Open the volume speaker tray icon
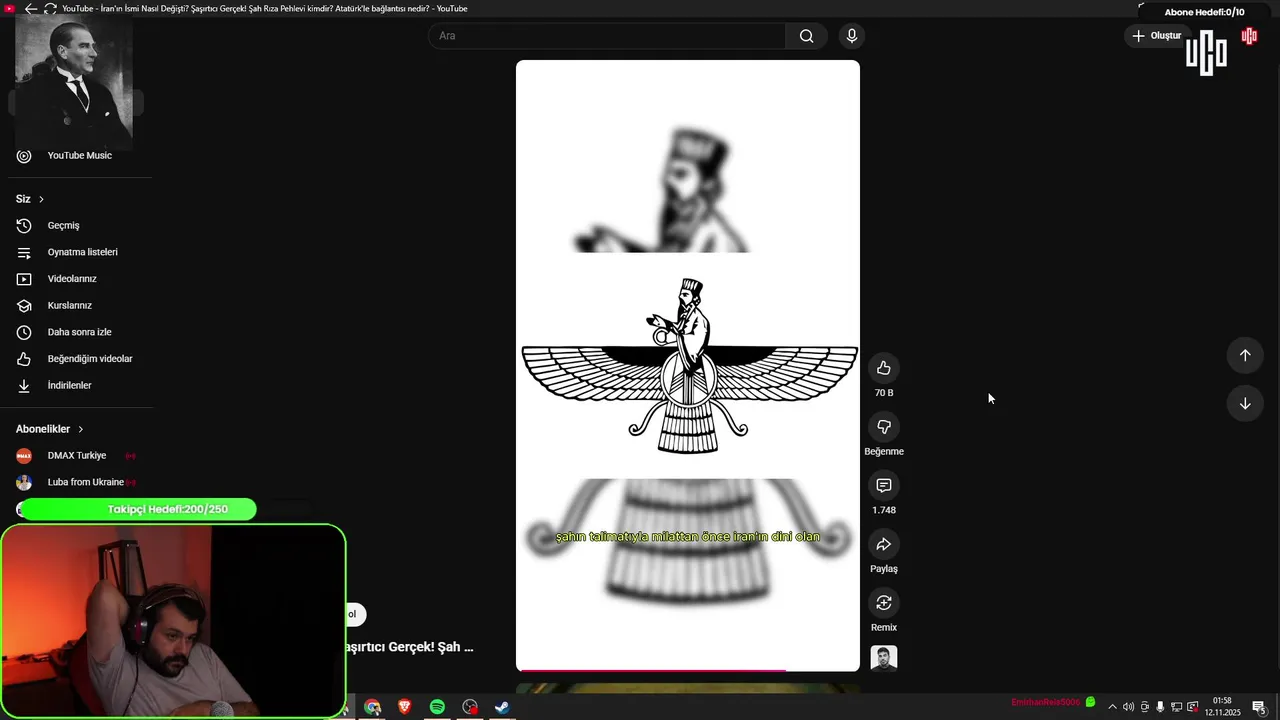The width and height of the screenshot is (1280, 720). pos(1128,707)
